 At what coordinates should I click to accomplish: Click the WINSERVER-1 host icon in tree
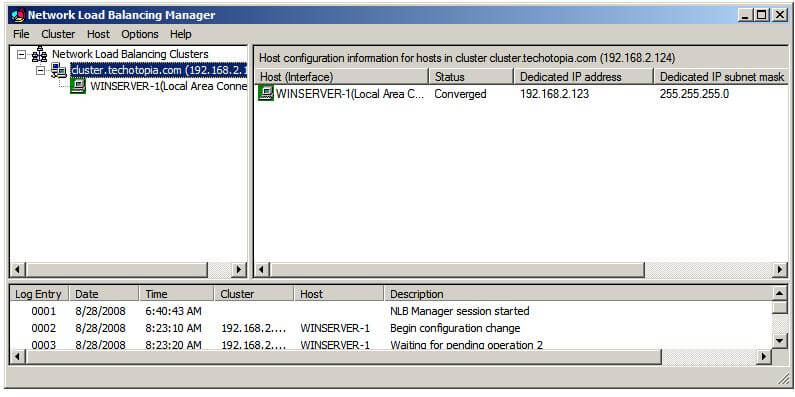78,86
